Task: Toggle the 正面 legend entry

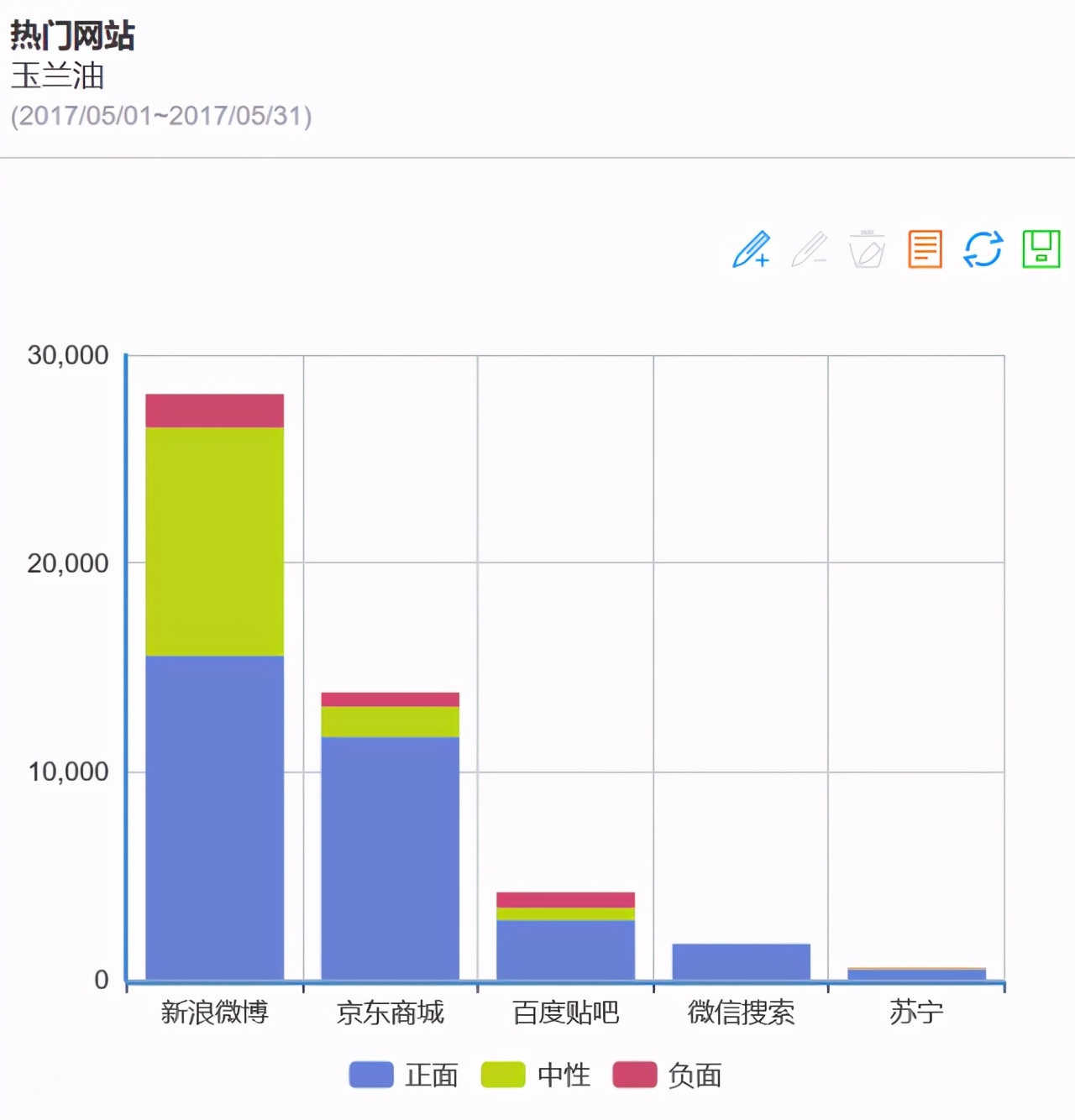Action: 429,1075
